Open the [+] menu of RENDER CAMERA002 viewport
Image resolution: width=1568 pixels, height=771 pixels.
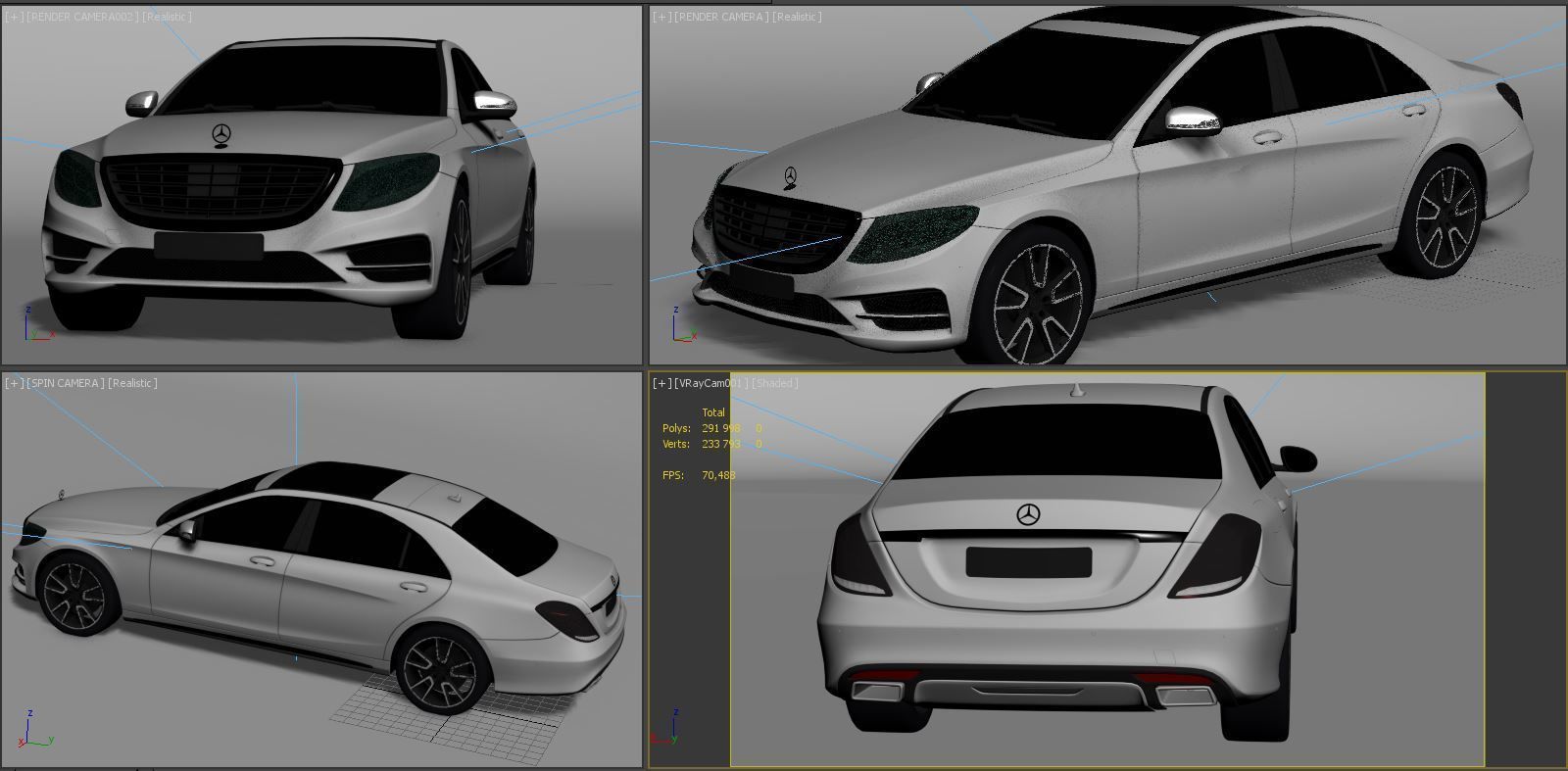pos(14,17)
